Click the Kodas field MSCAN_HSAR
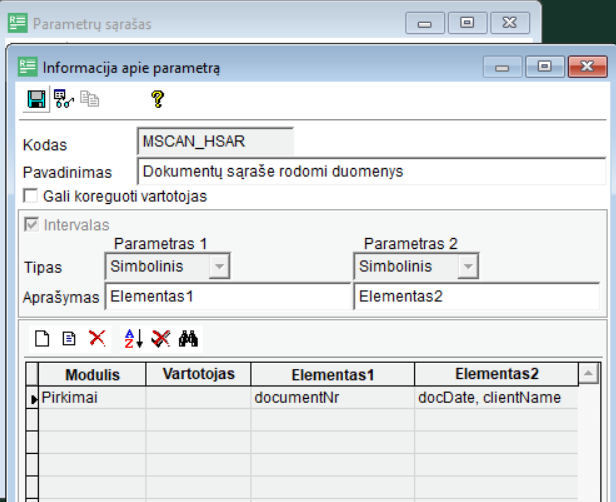Viewport: 616px width, 502px height. click(x=215, y=141)
